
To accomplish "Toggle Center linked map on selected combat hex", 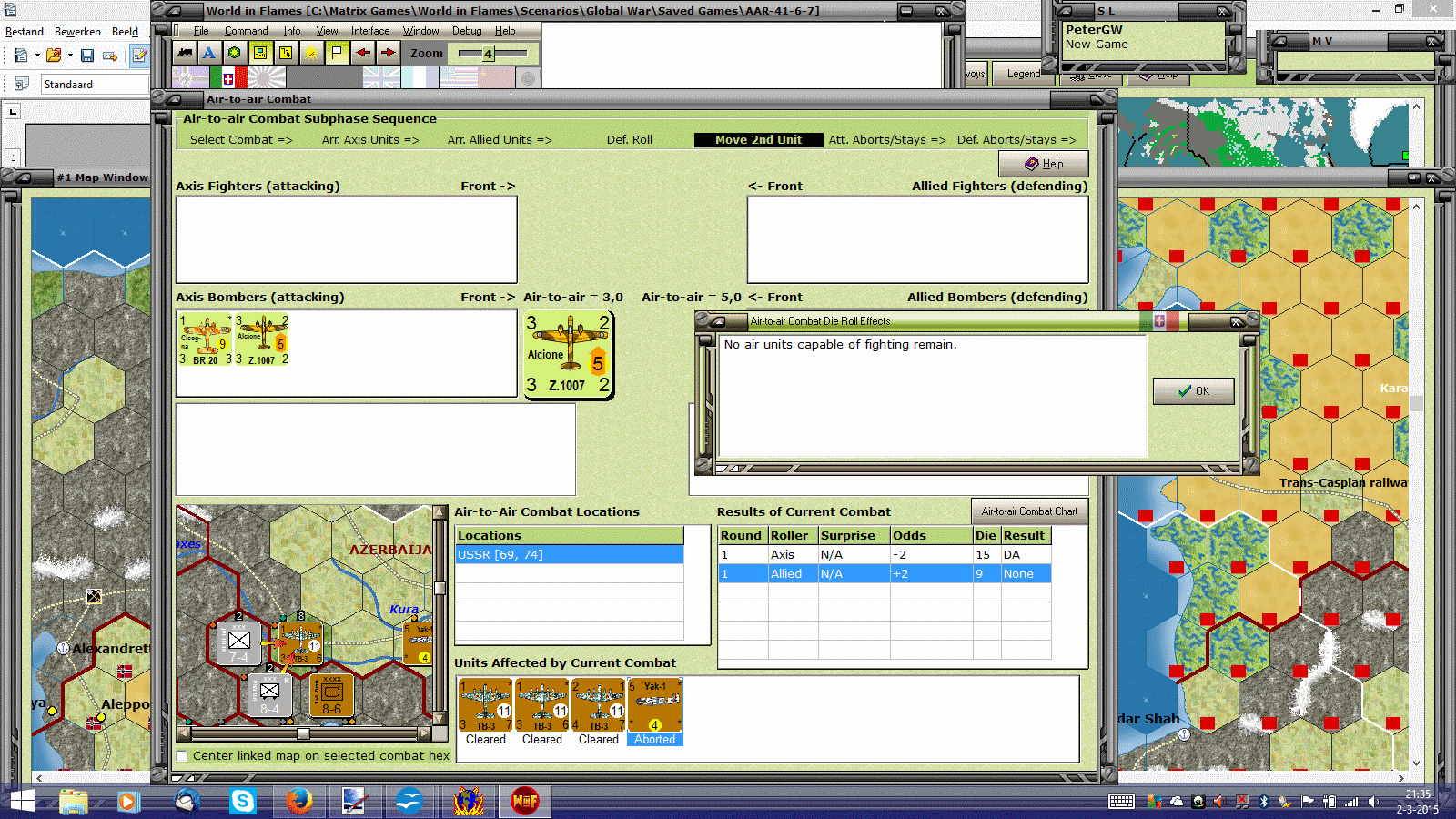I will click(x=182, y=756).
